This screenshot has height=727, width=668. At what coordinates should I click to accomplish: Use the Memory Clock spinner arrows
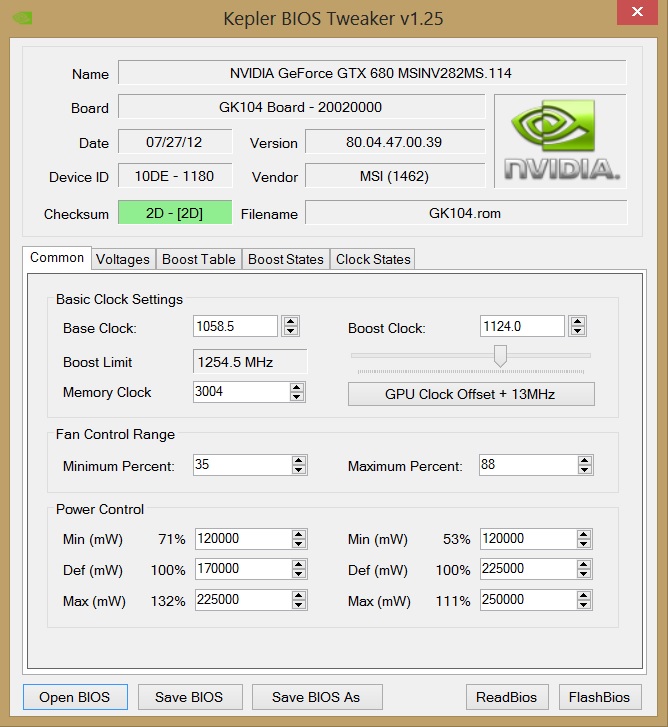coord(299,392)
